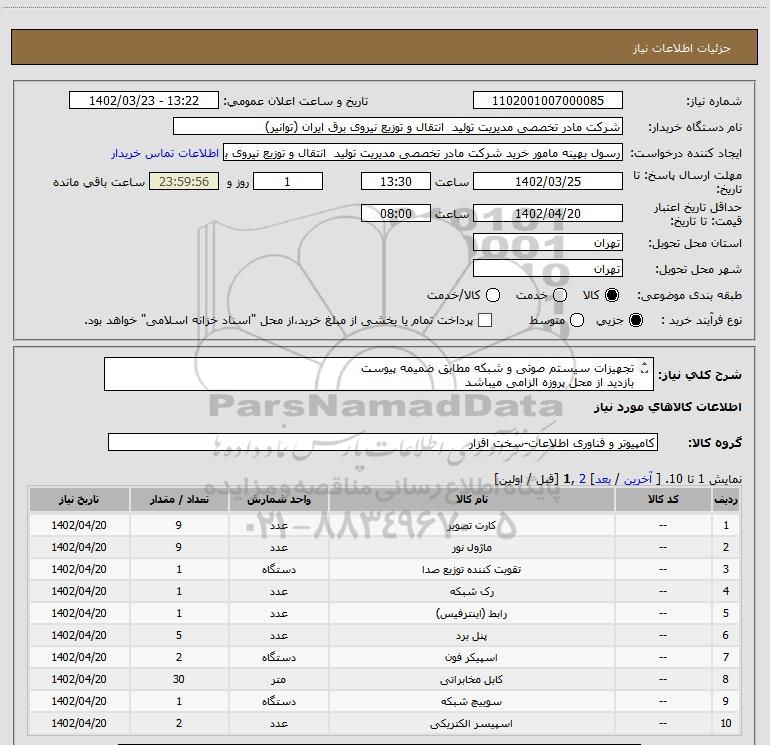Image resolution: width=770 pixels, height=745 pixels.
Task: Select the پنل برد item row
Action: (384, 635)
